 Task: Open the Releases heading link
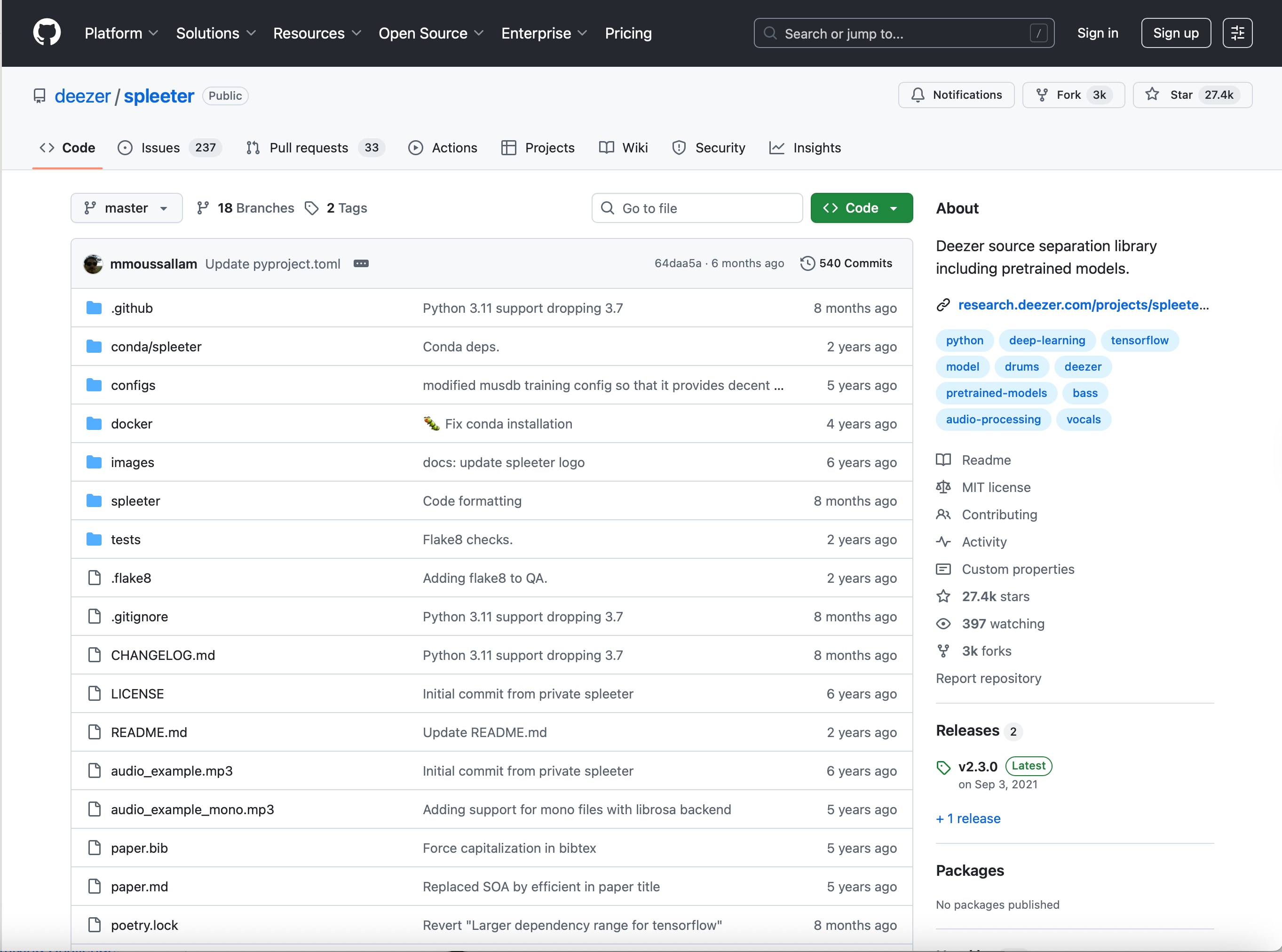tap(967, 731)
